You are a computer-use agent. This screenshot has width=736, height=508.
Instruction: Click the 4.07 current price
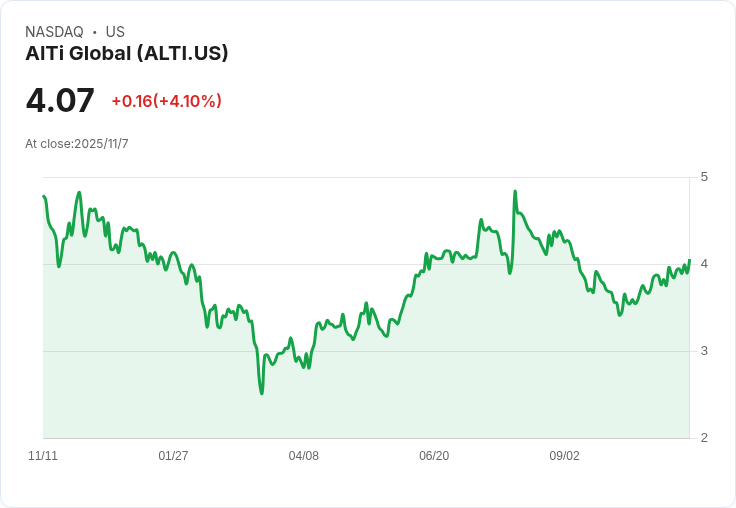tap(60, 100)
